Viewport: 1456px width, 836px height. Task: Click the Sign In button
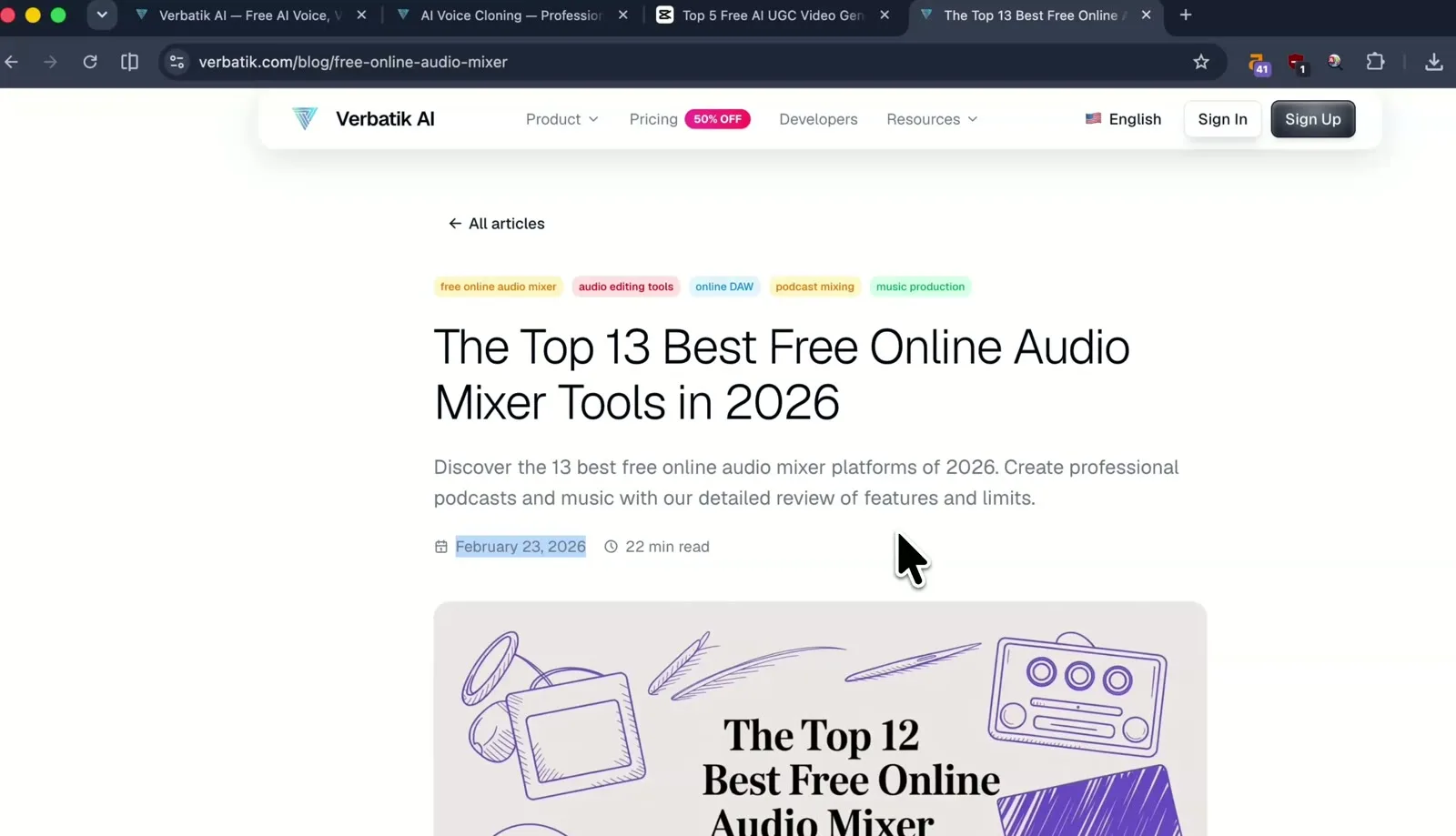1222,119
